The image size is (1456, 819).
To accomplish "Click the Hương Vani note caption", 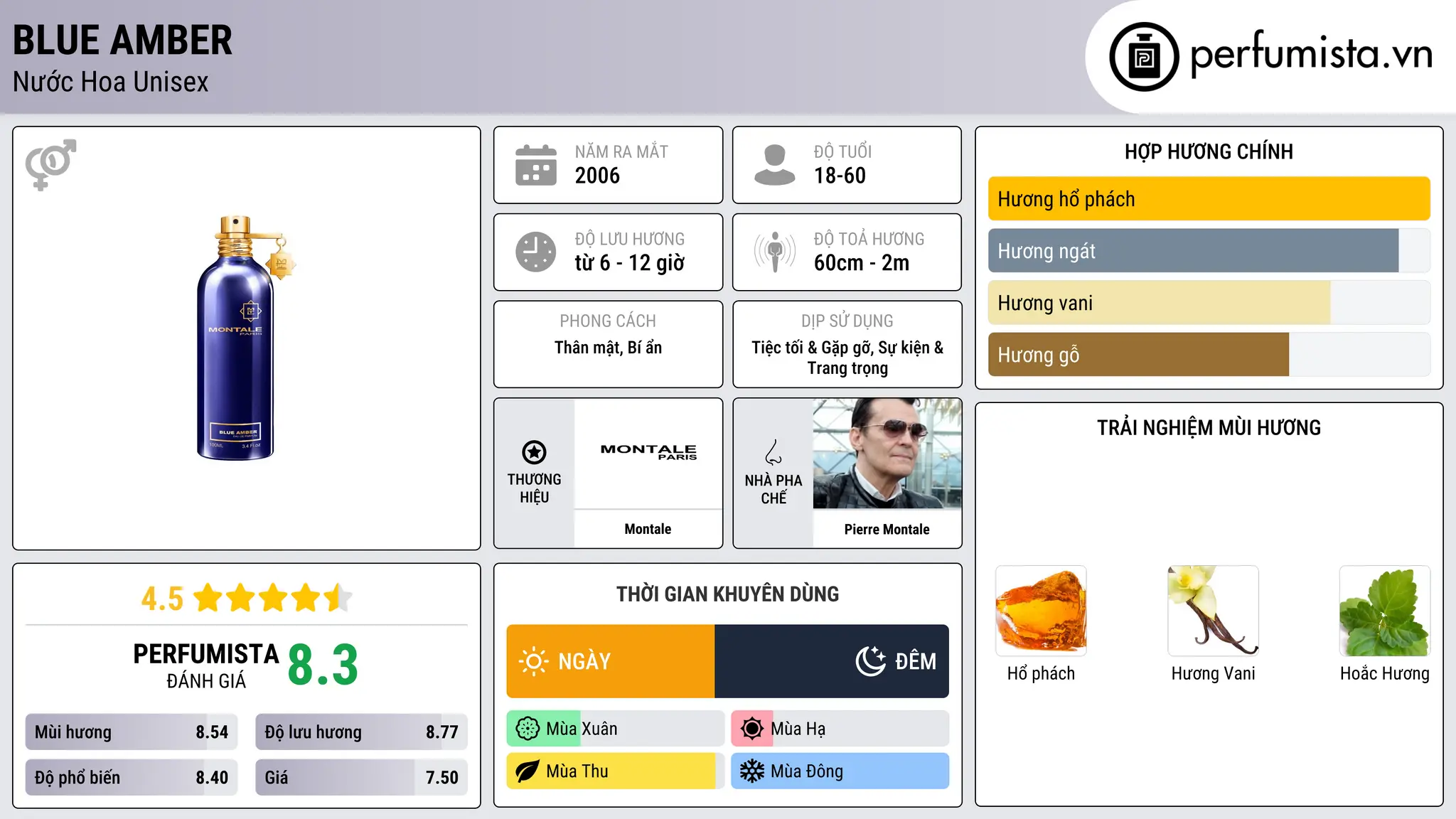I will tap(1213, 673).
